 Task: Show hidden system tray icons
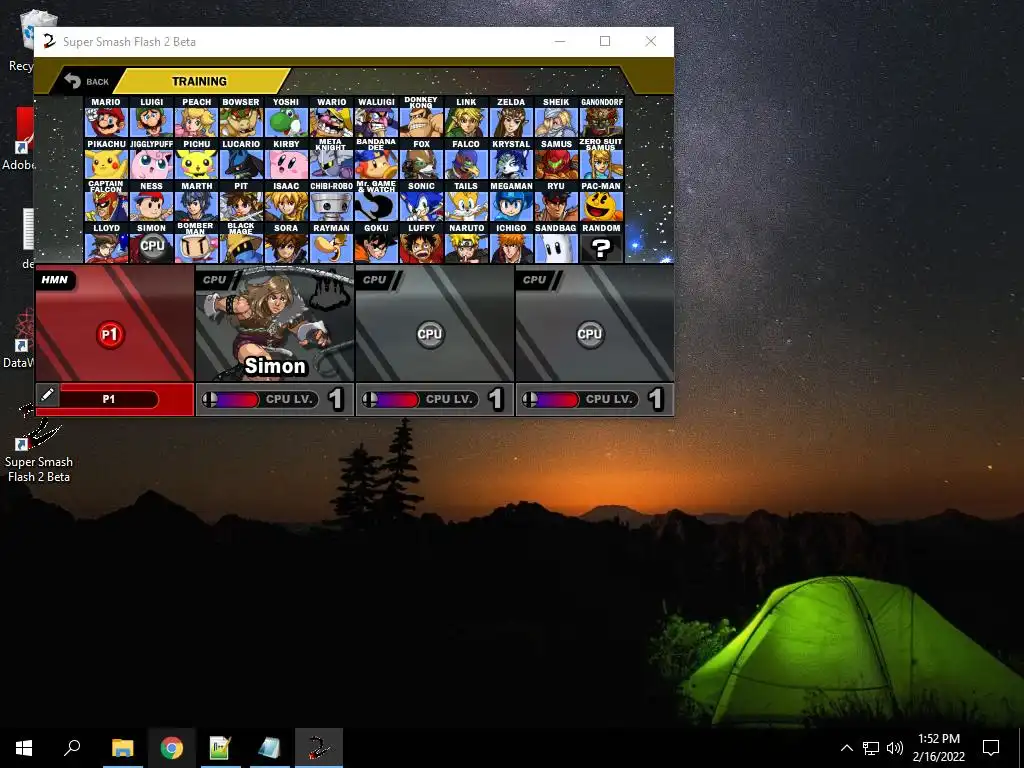pos(846,748)
